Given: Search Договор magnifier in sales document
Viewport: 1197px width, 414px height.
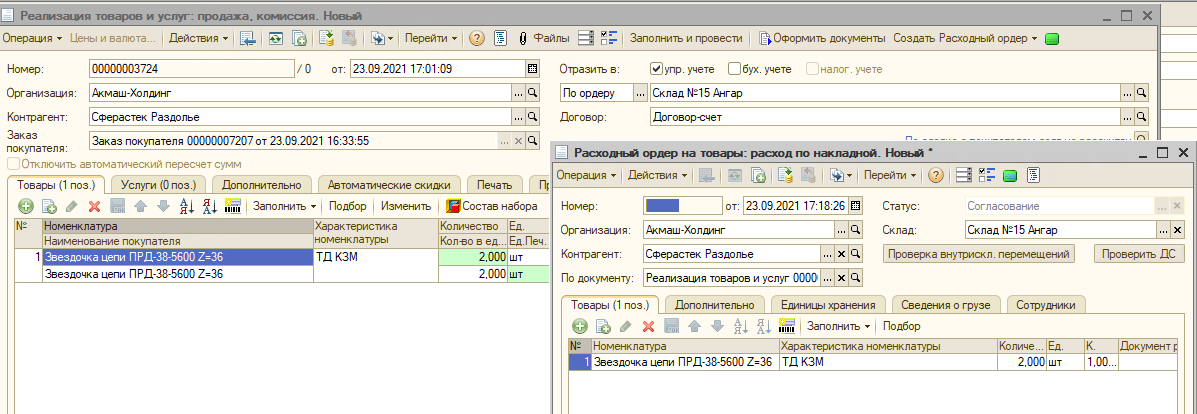Looking at the screenshot, I should pos(1141,118).
